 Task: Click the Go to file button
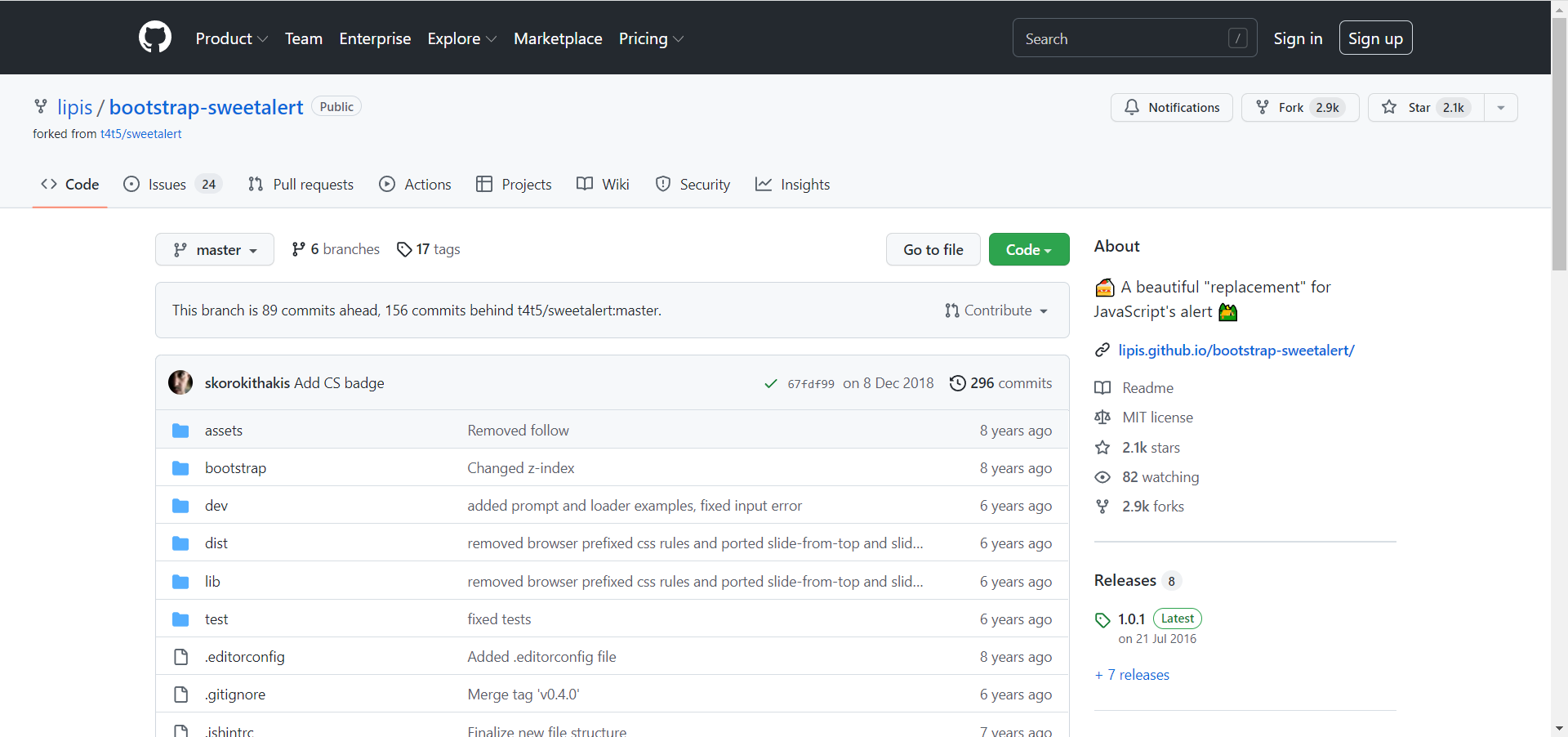[x=933, y=250]
